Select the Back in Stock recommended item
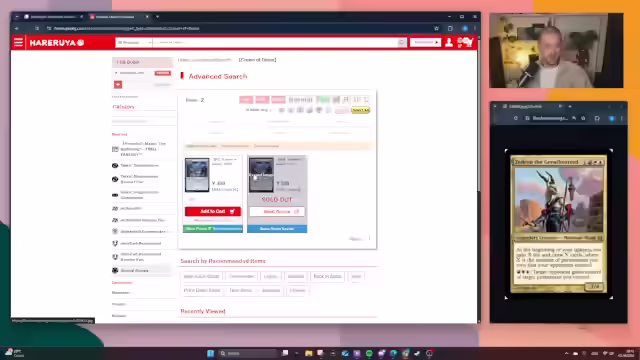 327,276
